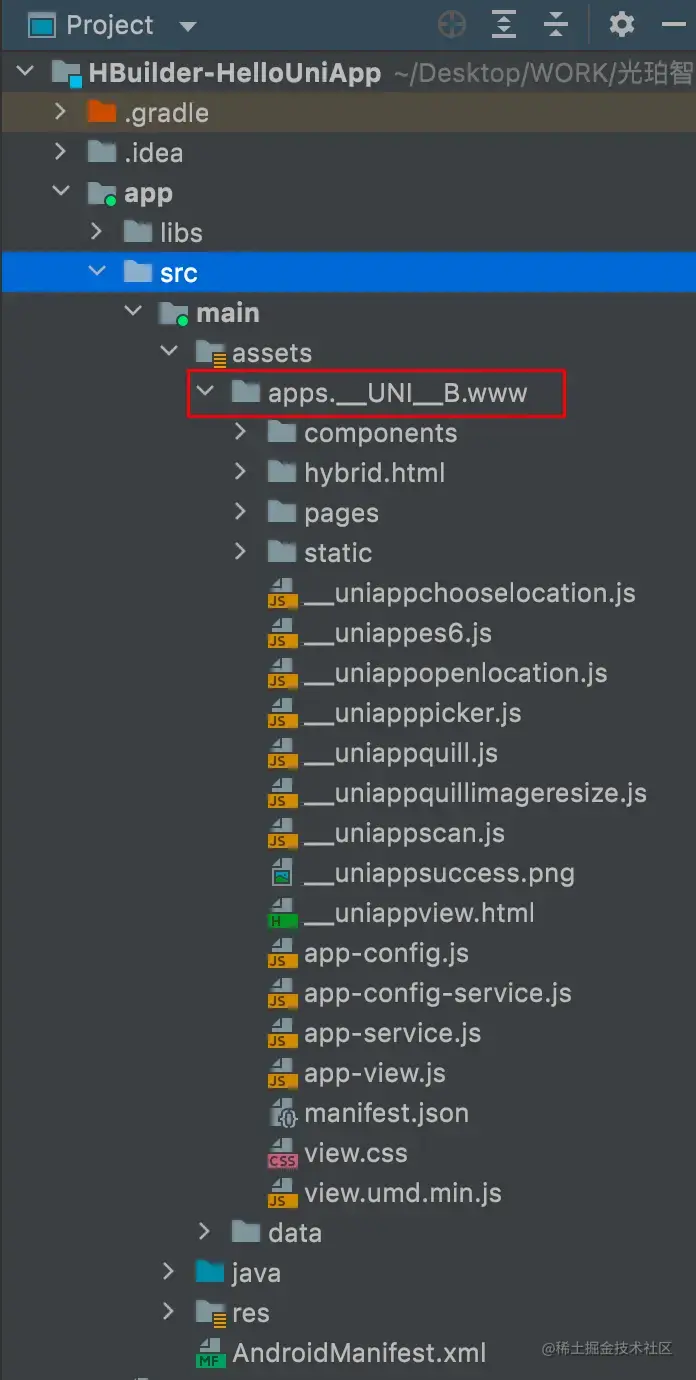696x1380 pixels.
Task: Click the JSON icon of manifest.json
Action: 284,1113
